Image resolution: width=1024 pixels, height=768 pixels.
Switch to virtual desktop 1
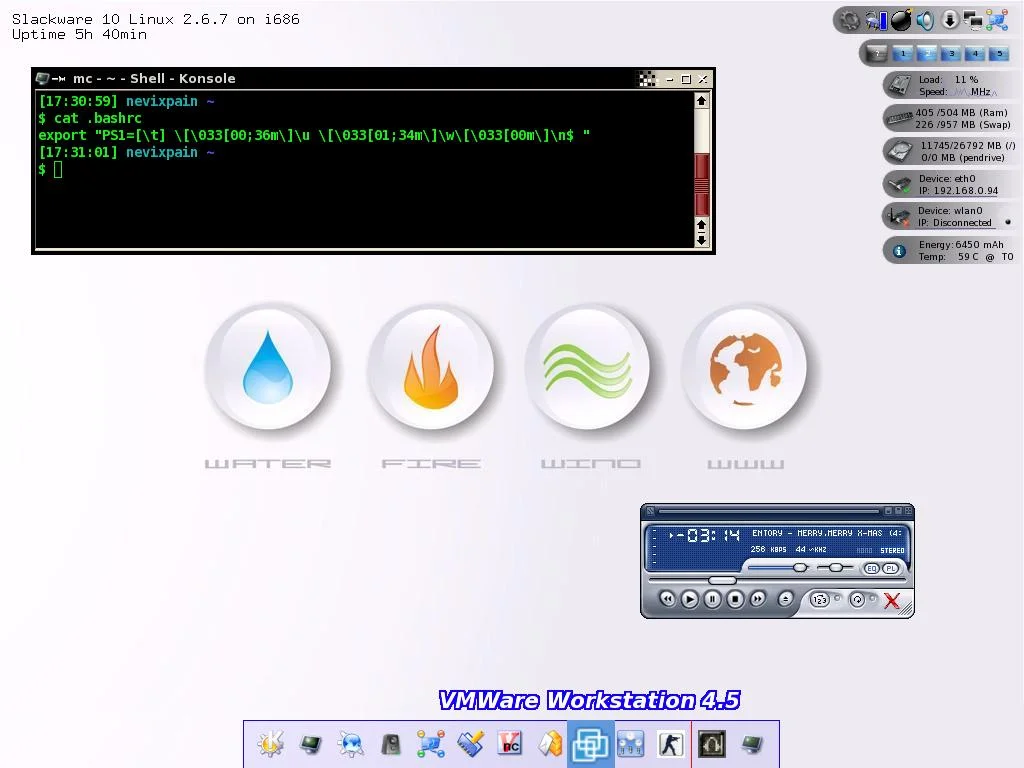point(903,54)
